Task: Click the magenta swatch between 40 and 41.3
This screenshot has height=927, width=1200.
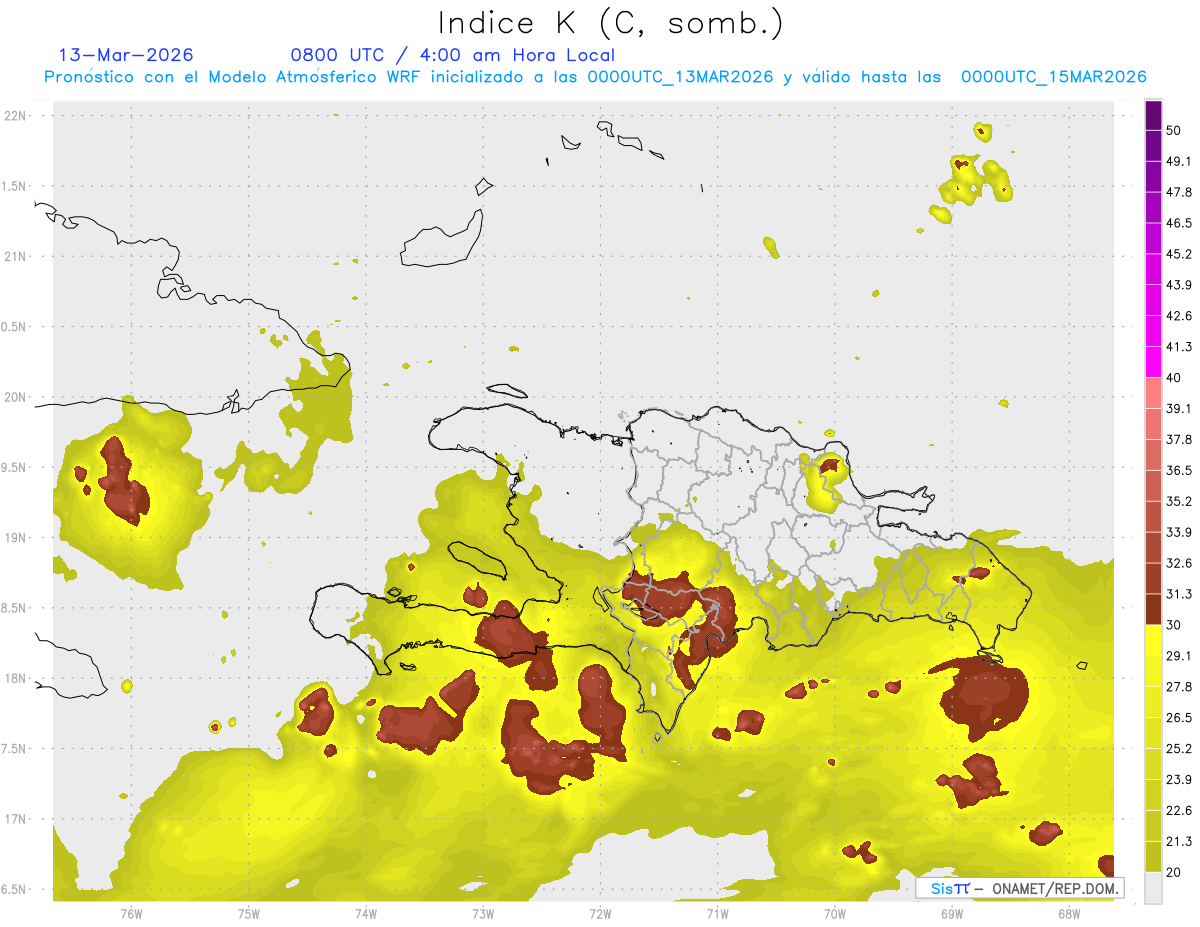Action: [x=1154, y=362]
